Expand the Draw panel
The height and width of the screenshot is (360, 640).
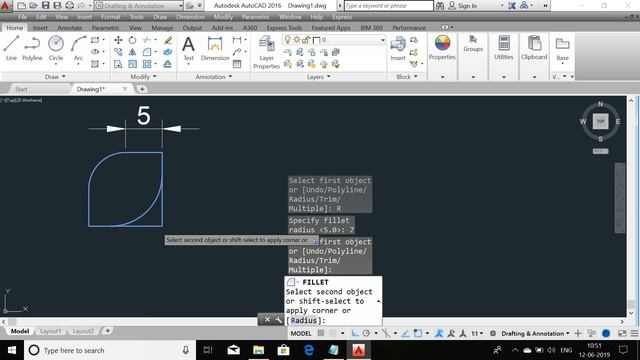coord(55,77)
